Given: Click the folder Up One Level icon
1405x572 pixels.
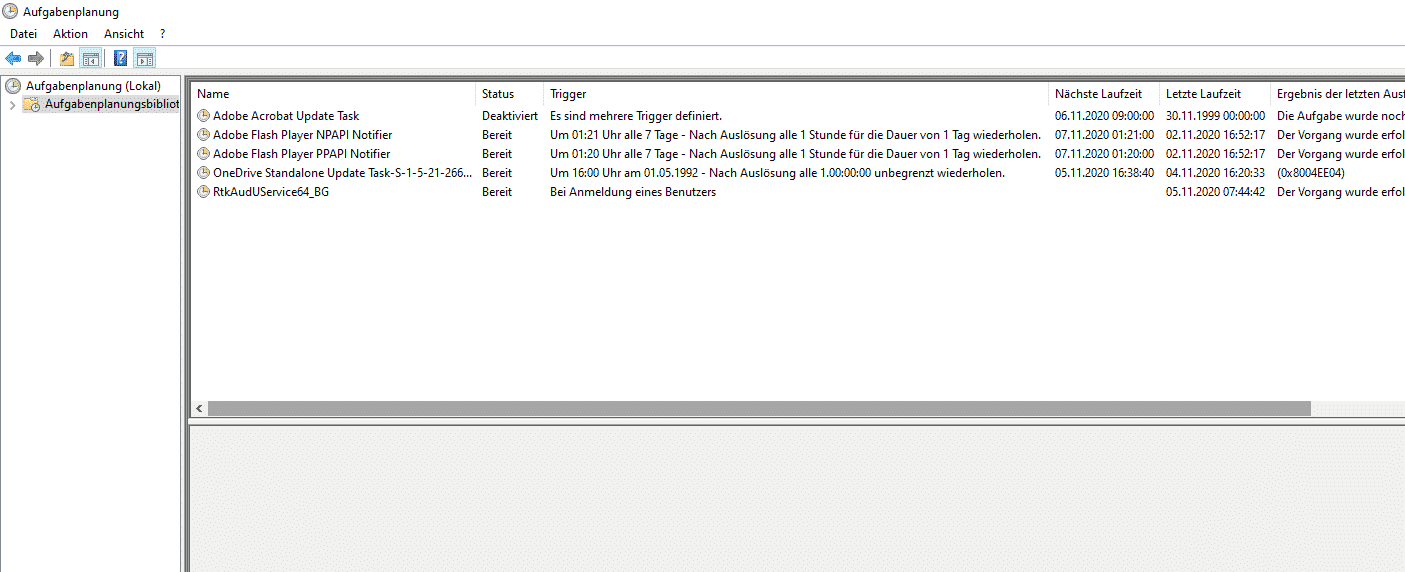Looking at the screenshot, I should pyautogui.click(x=67, y=58).
